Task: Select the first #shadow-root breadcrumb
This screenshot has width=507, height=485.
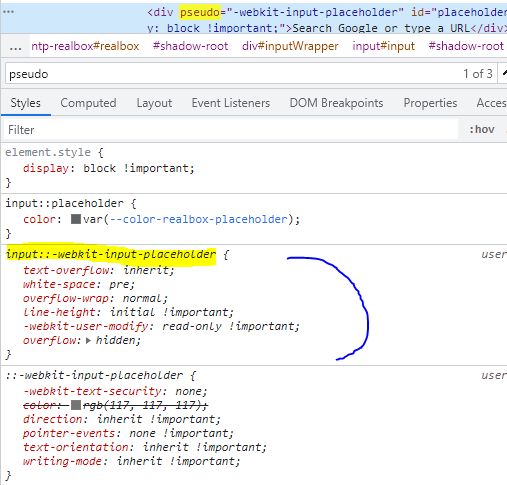Action: [190, 46]
